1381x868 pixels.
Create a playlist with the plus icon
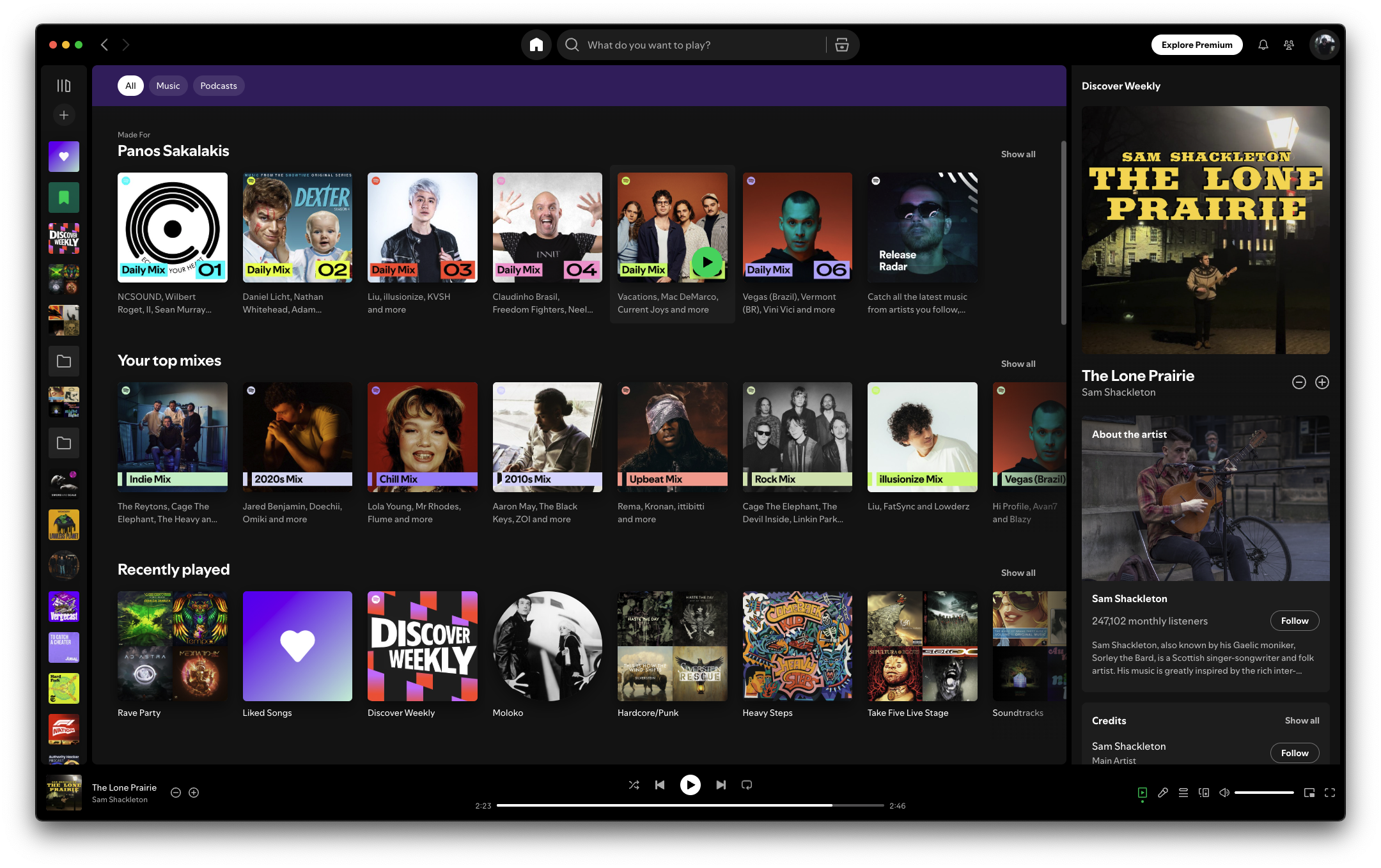click(x=64, y=115)
